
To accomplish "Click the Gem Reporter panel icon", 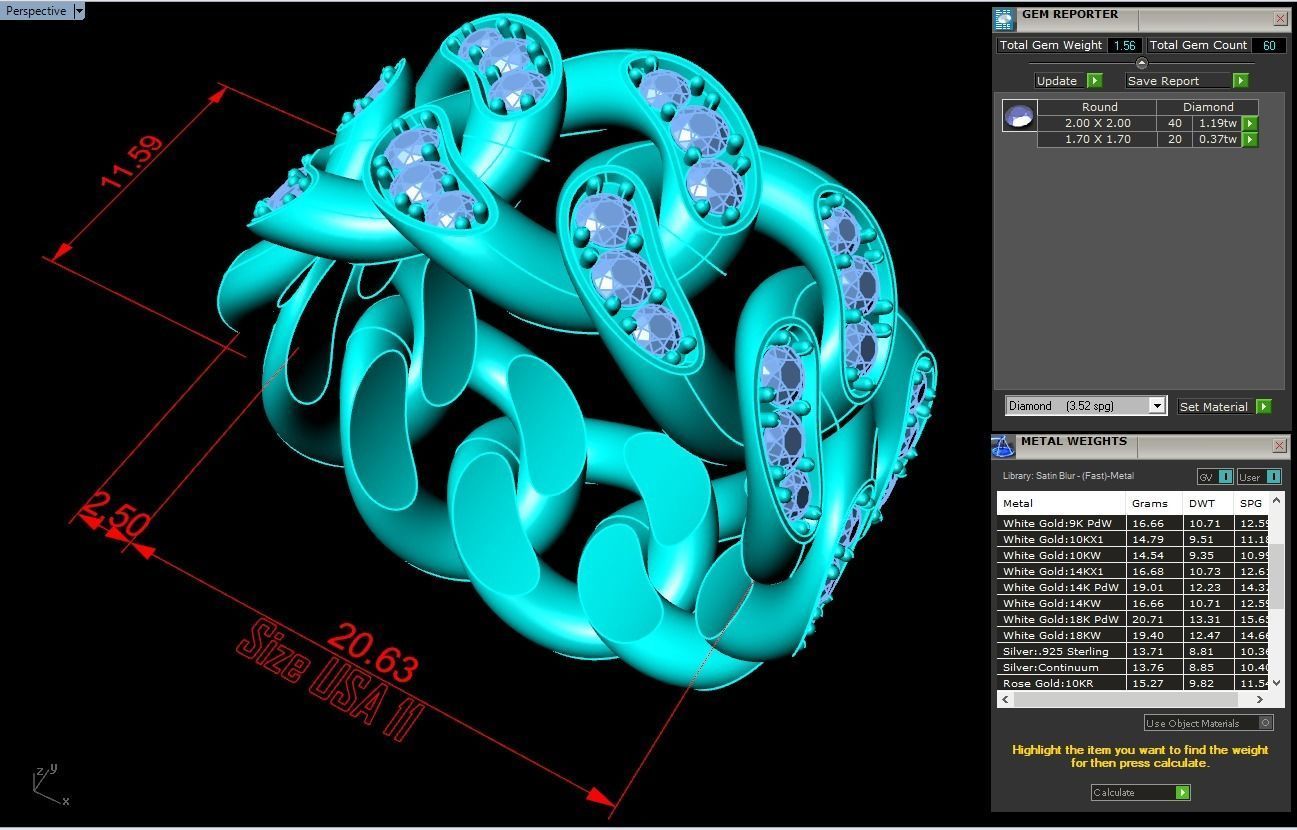I will [1004, 19].
